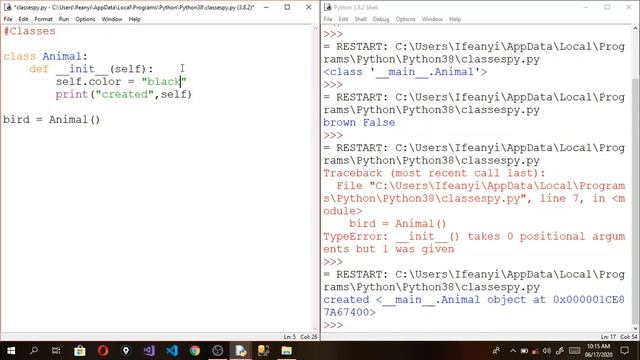
Task: Click last empty '>>>' prompt in Shell
Action: click(x=333, y=325)
